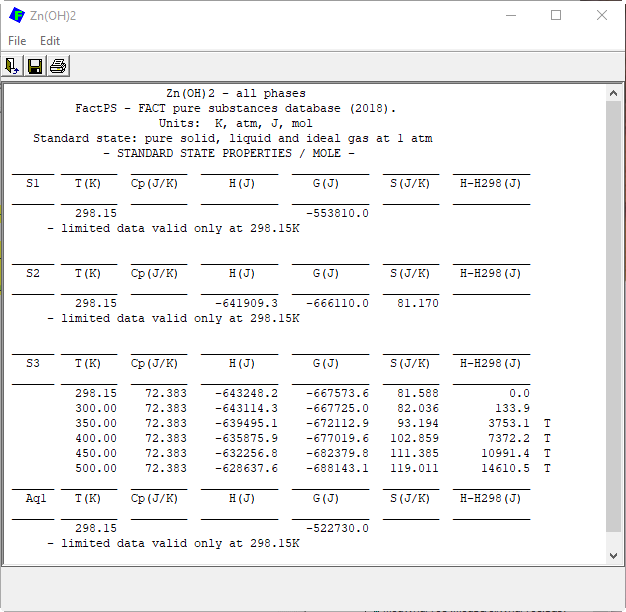Click the H-H298 value 7372.2
Screen dimensions: 626x612
(509, 438)
